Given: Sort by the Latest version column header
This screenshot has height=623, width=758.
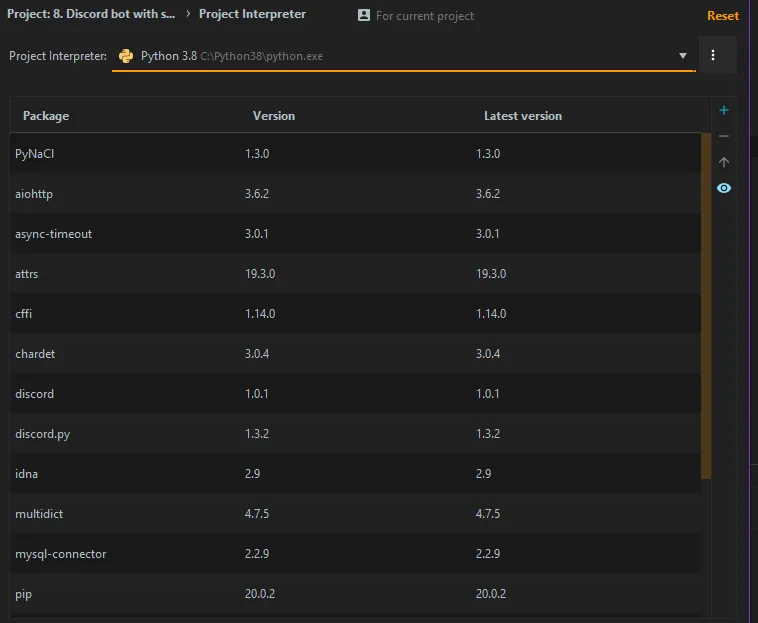Looking at the screenshot, I should click(523, 116).
